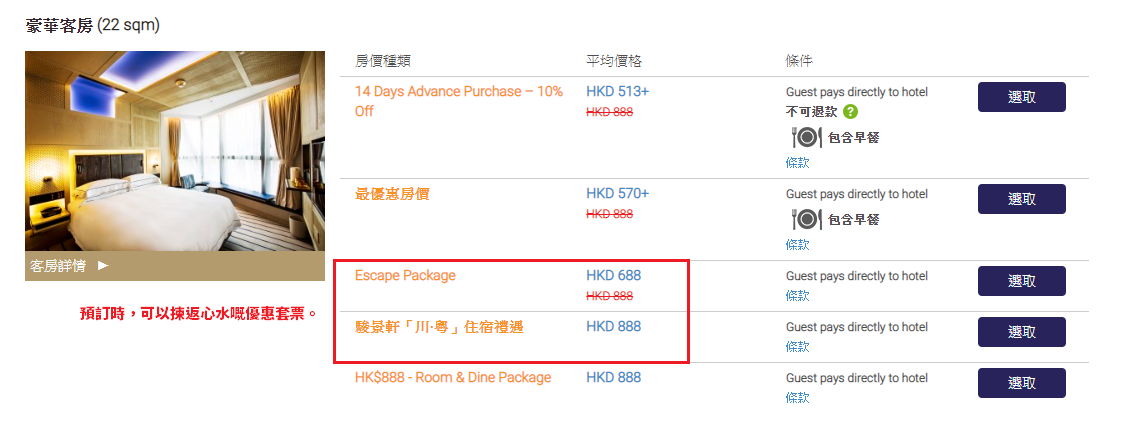Click HKD 513+ price link

point(617,92)
